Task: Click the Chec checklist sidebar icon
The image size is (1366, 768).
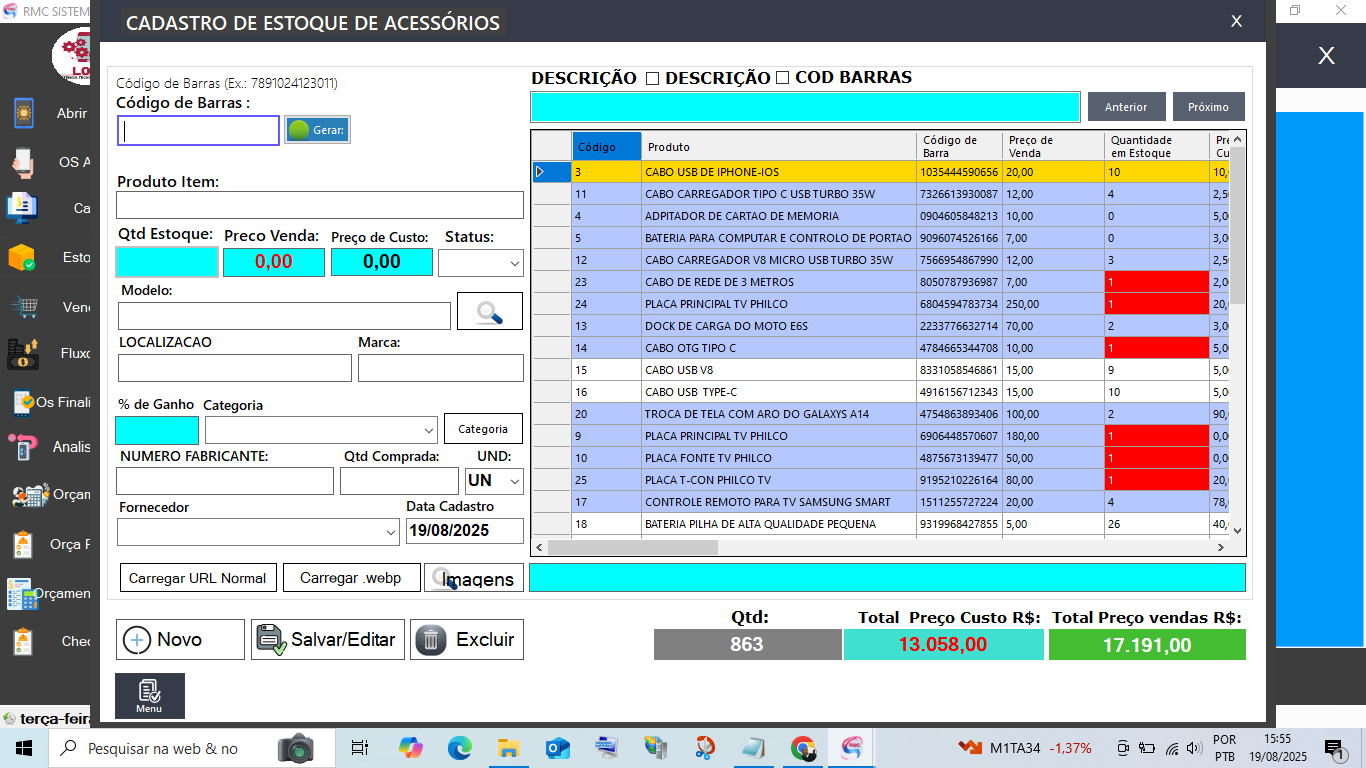Action: pos(23,641)
